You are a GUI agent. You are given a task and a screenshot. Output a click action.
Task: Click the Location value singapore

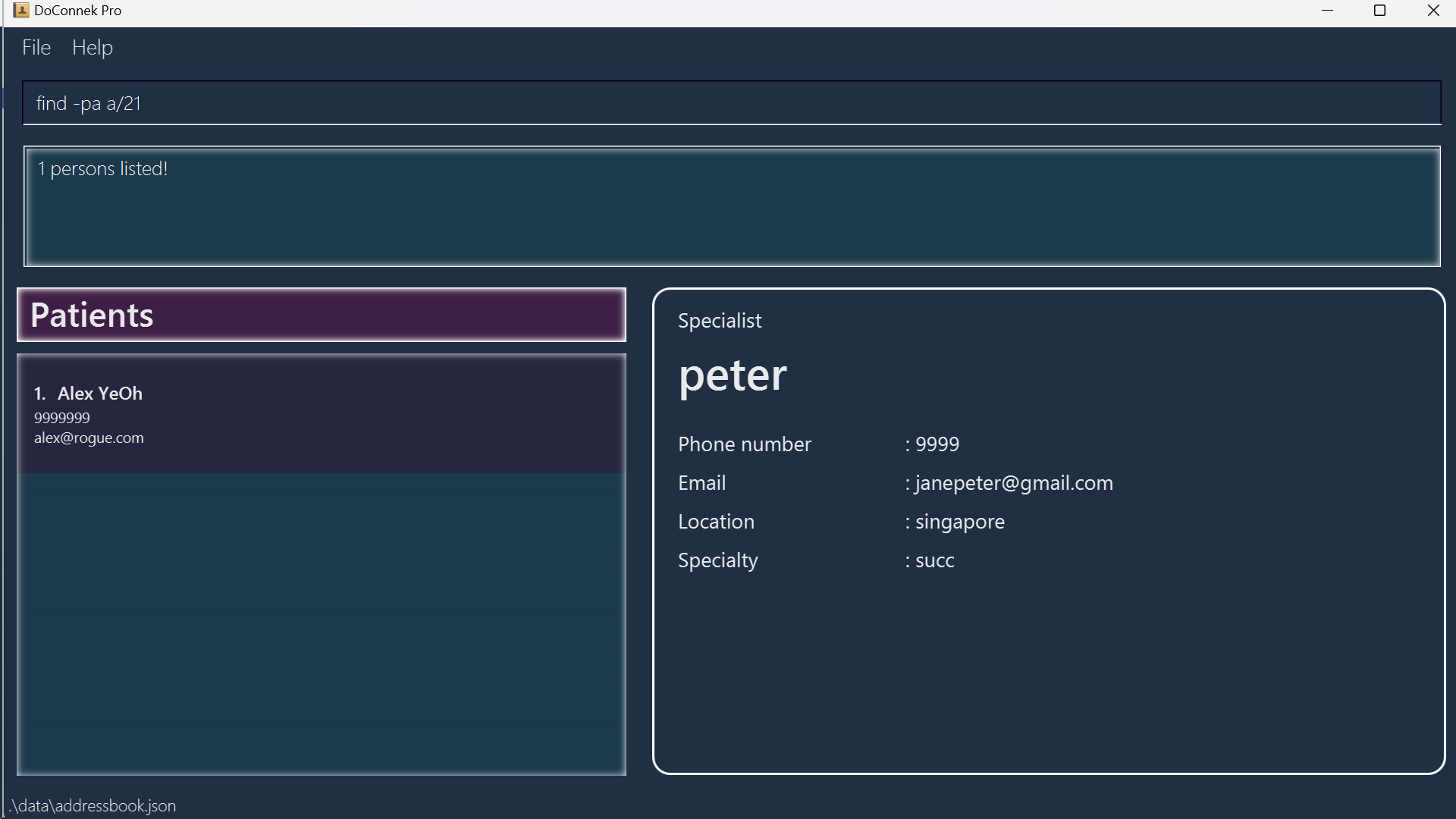[x=959, y=522]
